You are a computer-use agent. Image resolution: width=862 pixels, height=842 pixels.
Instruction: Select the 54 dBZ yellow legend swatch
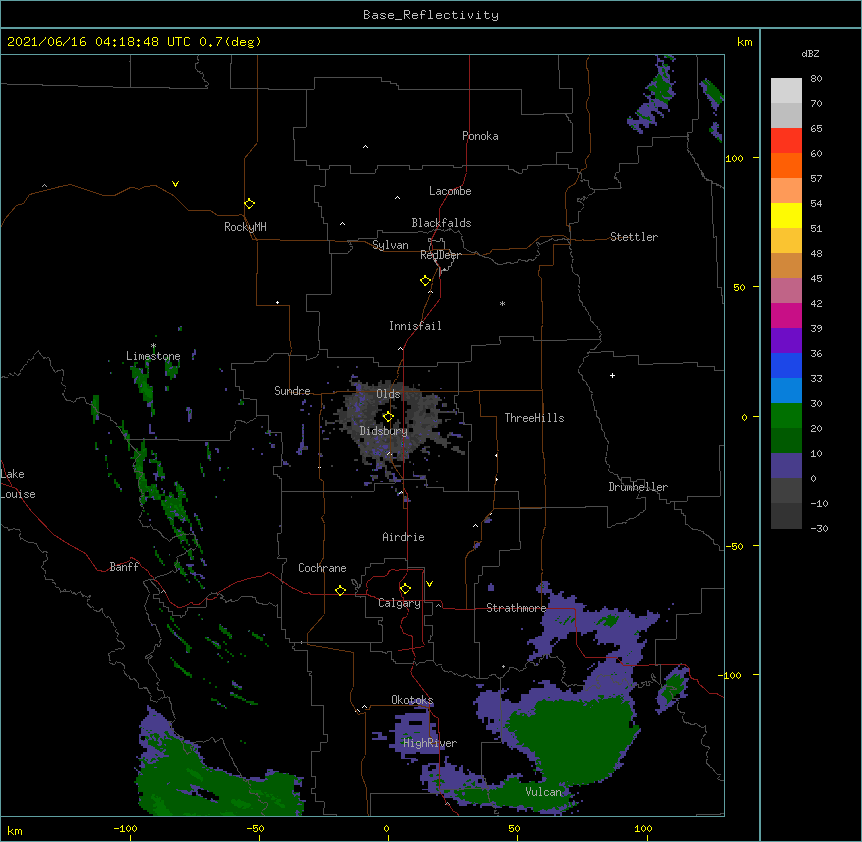click(x=786, y=215)
